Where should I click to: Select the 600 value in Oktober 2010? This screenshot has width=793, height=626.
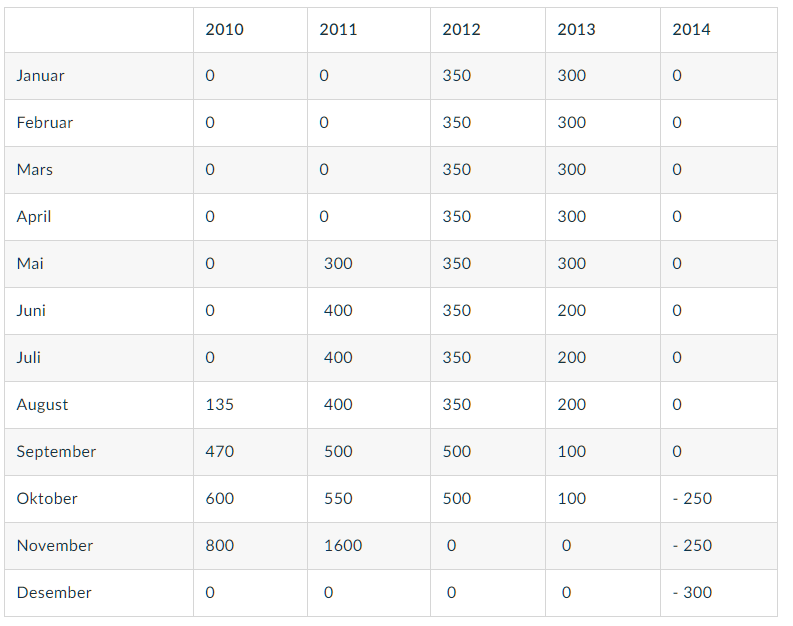point(219,499)
